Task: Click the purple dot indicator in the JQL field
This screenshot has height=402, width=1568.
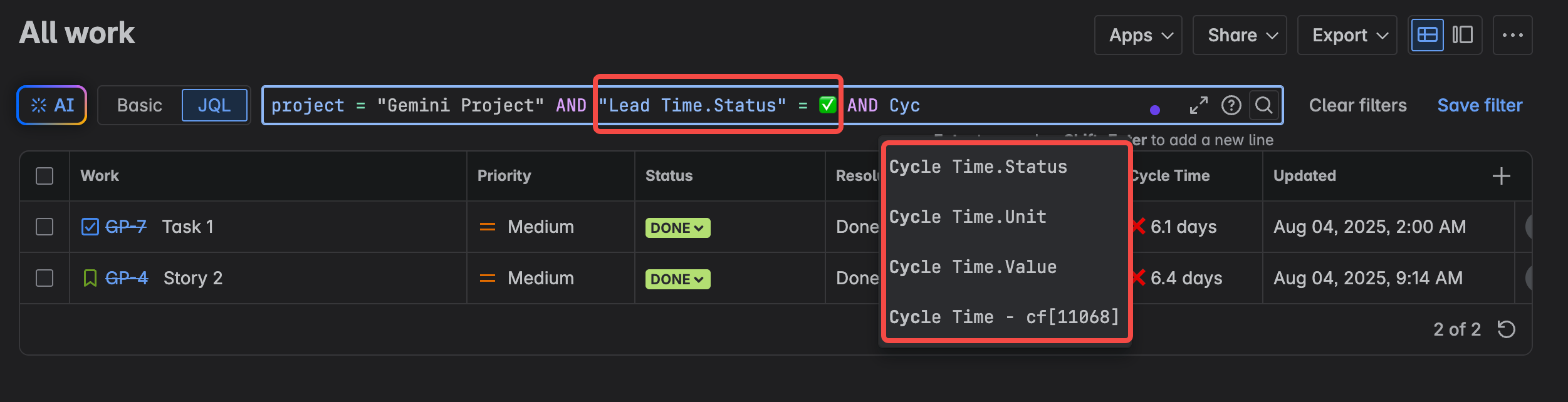Action: click(x=1155, y=109)
